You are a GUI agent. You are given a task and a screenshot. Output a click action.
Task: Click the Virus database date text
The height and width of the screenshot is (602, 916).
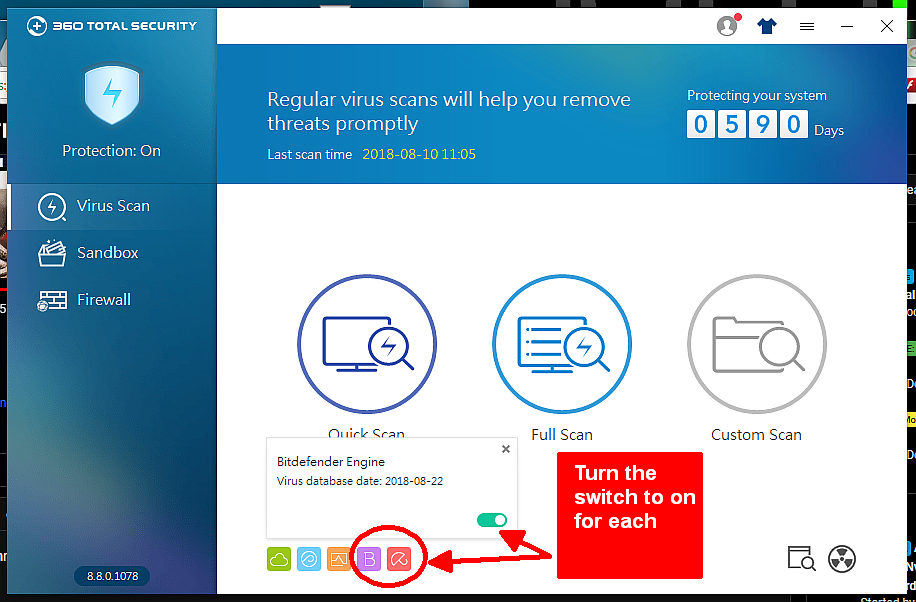point(360,482)
